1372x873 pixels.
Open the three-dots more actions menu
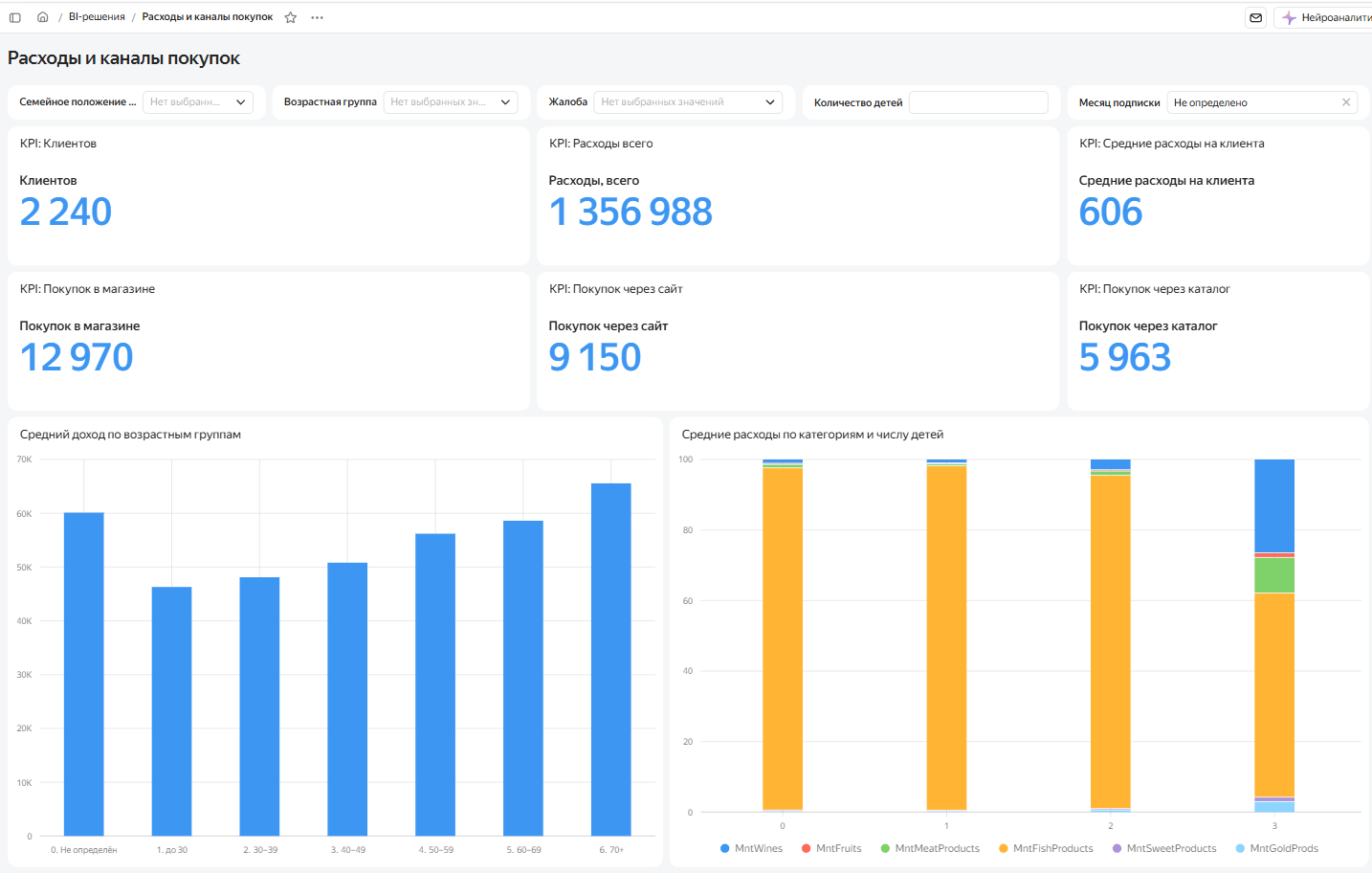[317, 17]
